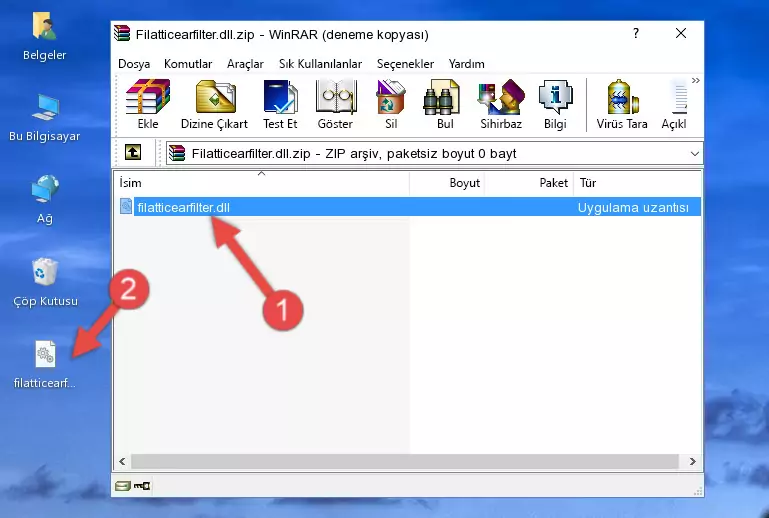This screenshot has width=769, height=518.
Task: Open the Araçlar menu
Action: click(x=245, y=64)
